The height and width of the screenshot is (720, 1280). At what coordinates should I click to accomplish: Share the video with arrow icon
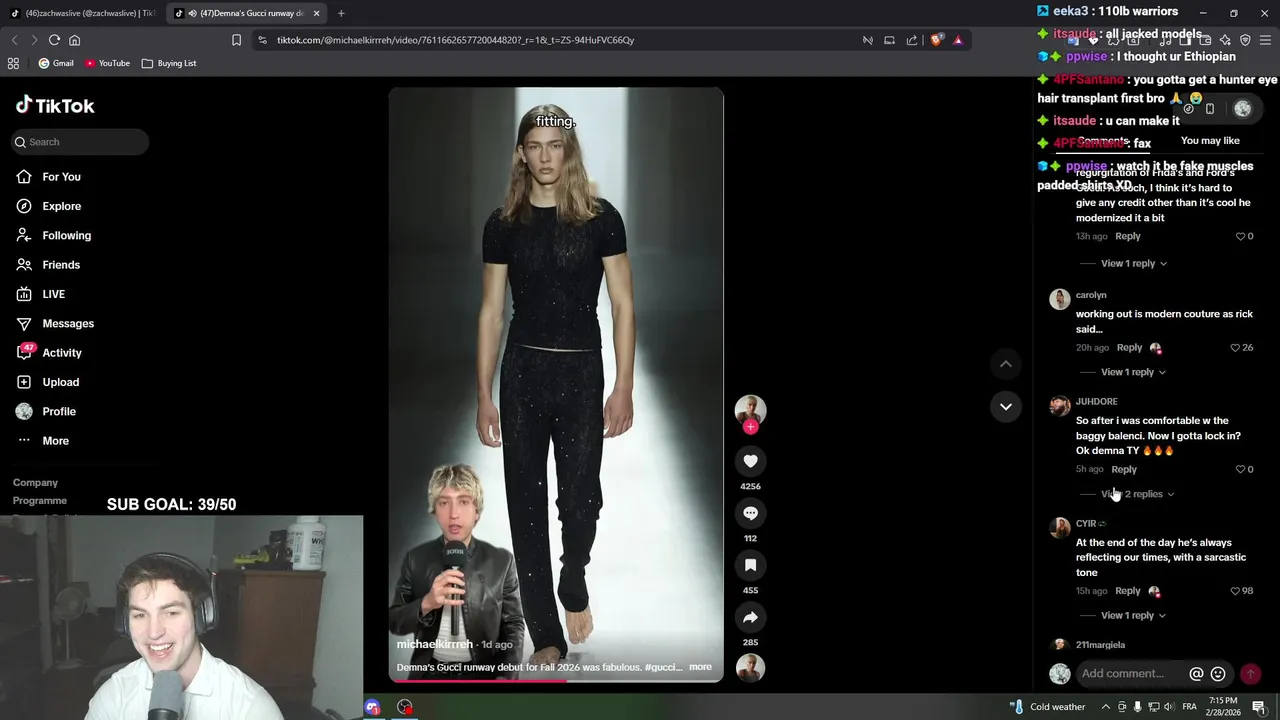click(750, 617)
